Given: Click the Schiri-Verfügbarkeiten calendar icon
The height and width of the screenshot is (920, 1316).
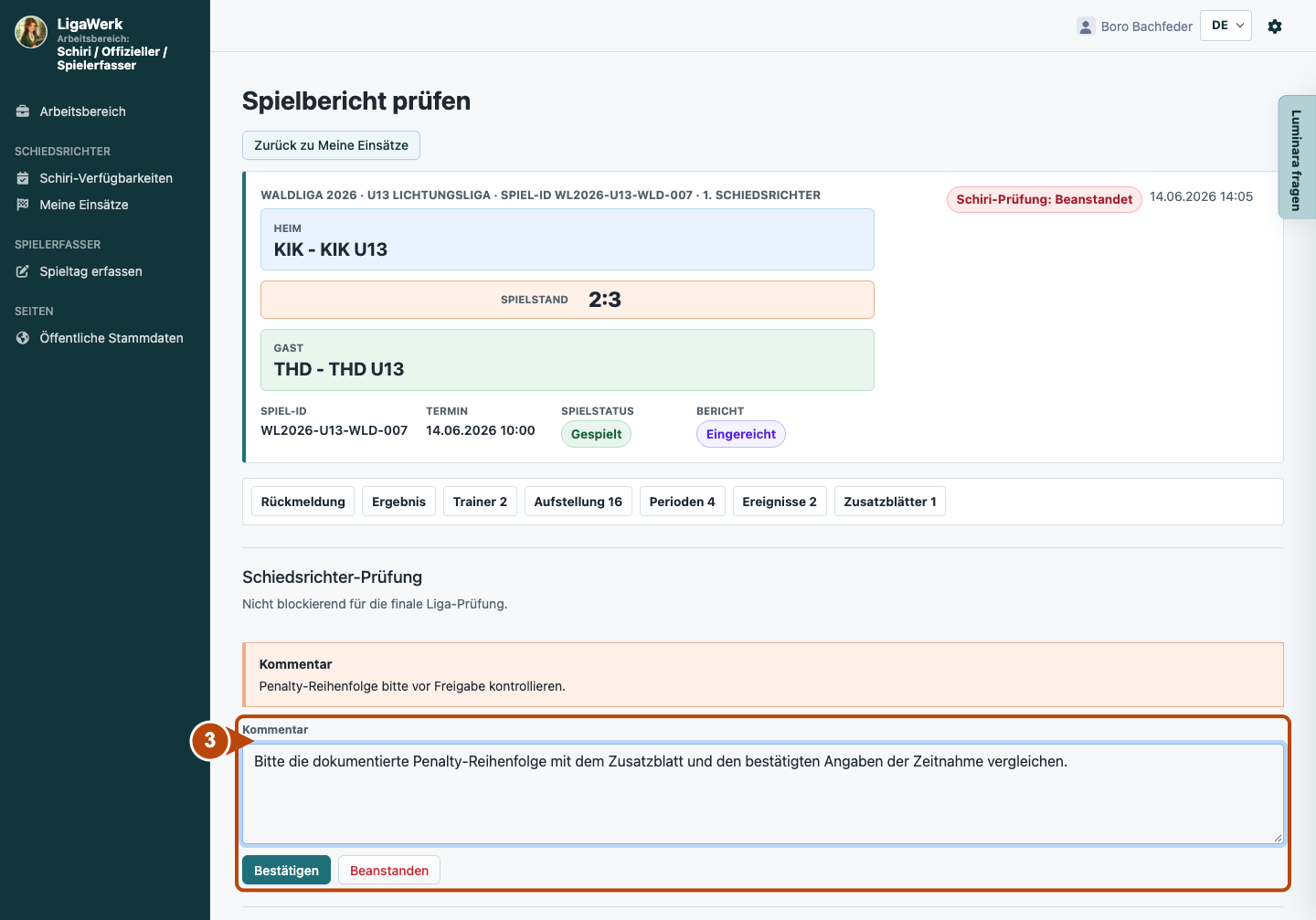Looking at the screenshot, I should point(23,178).
